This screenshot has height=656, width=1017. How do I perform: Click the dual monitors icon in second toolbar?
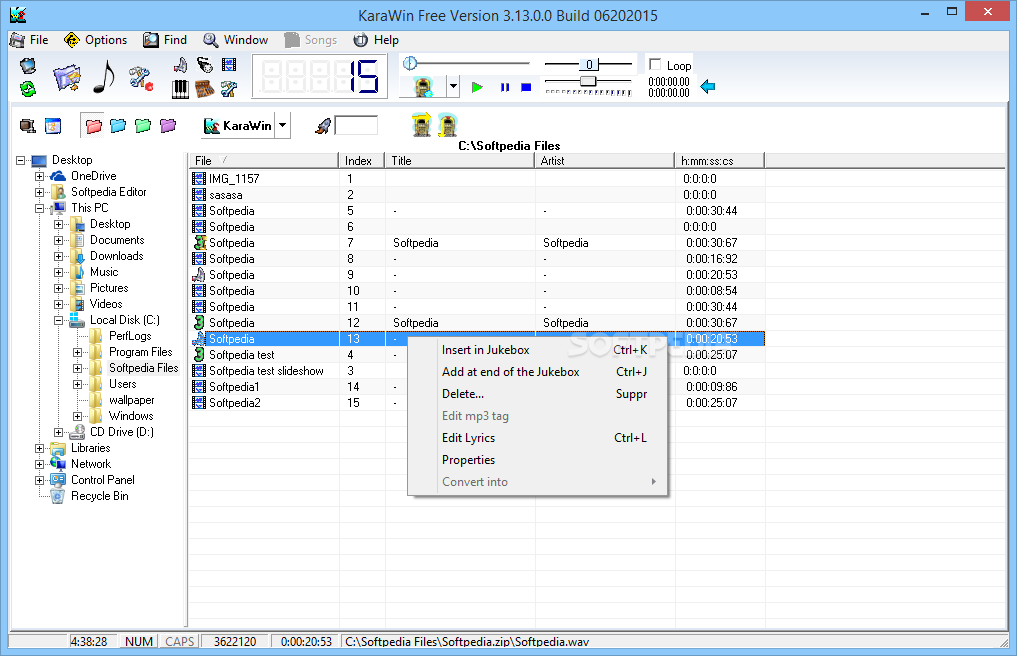(x=28, y=126)
